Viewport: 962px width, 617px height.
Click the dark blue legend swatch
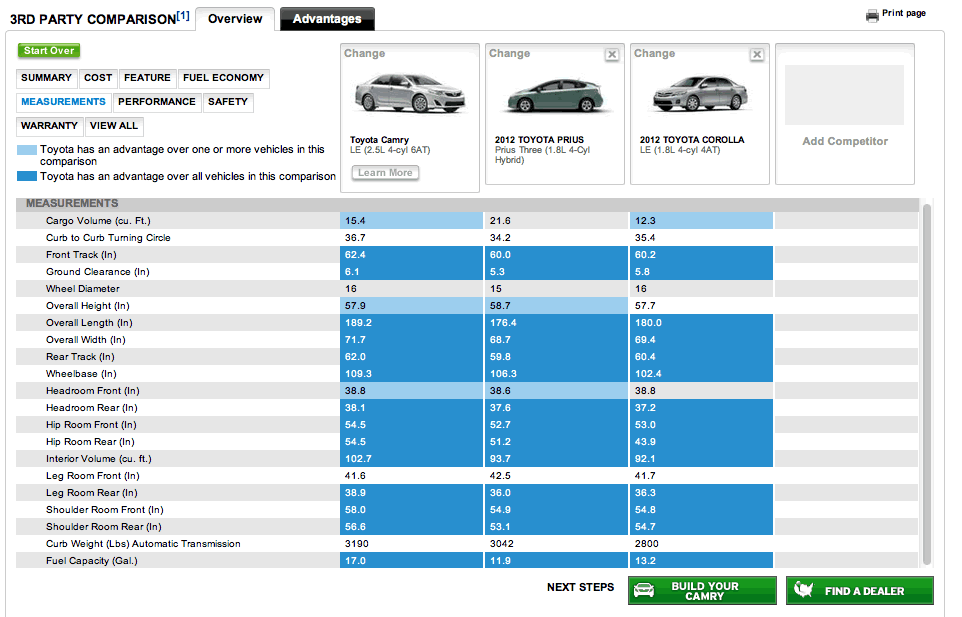[27, 177]
